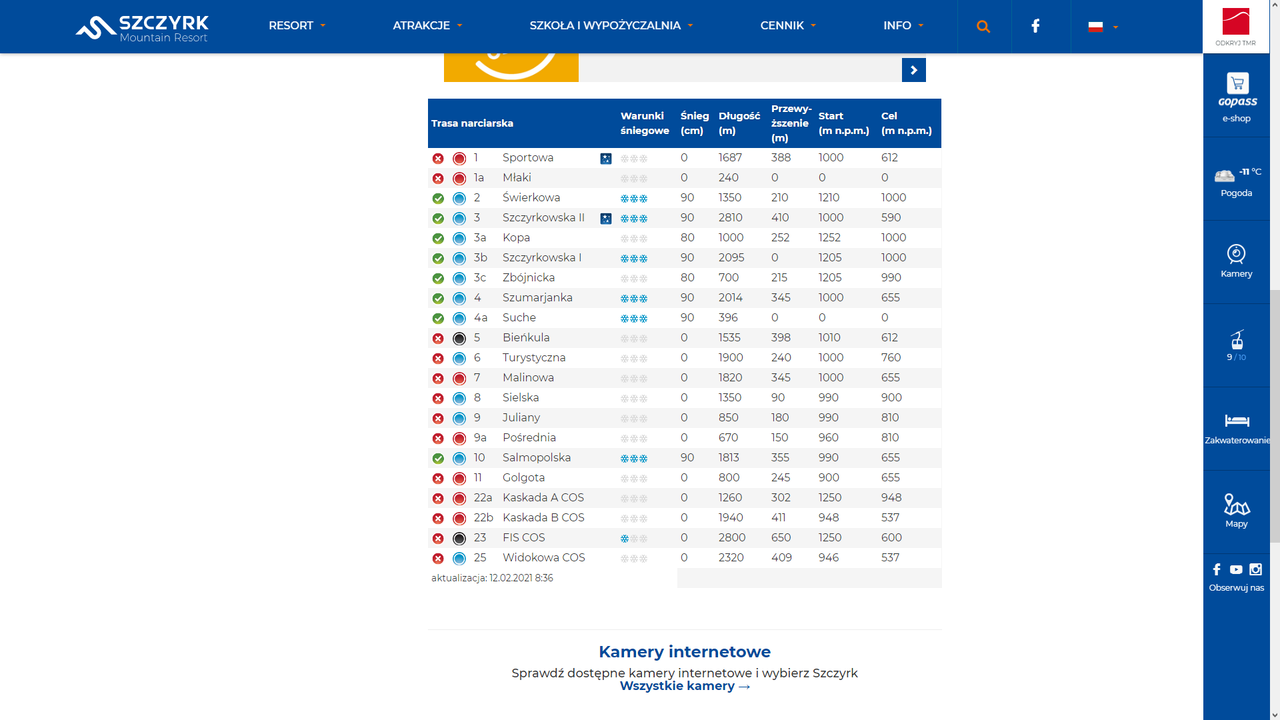
Task: Click the Szczyrk Mountain Resort logo
Action: [142, 27]
